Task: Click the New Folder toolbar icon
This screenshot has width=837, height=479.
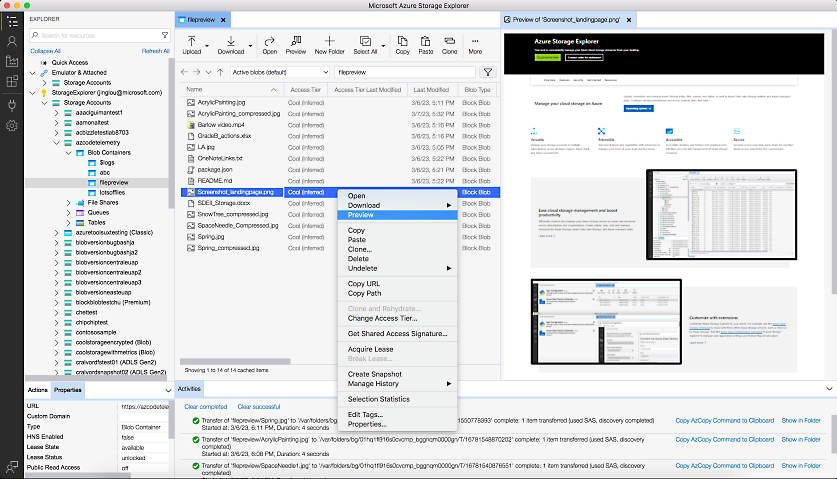Action: click(x=329, y=41)
